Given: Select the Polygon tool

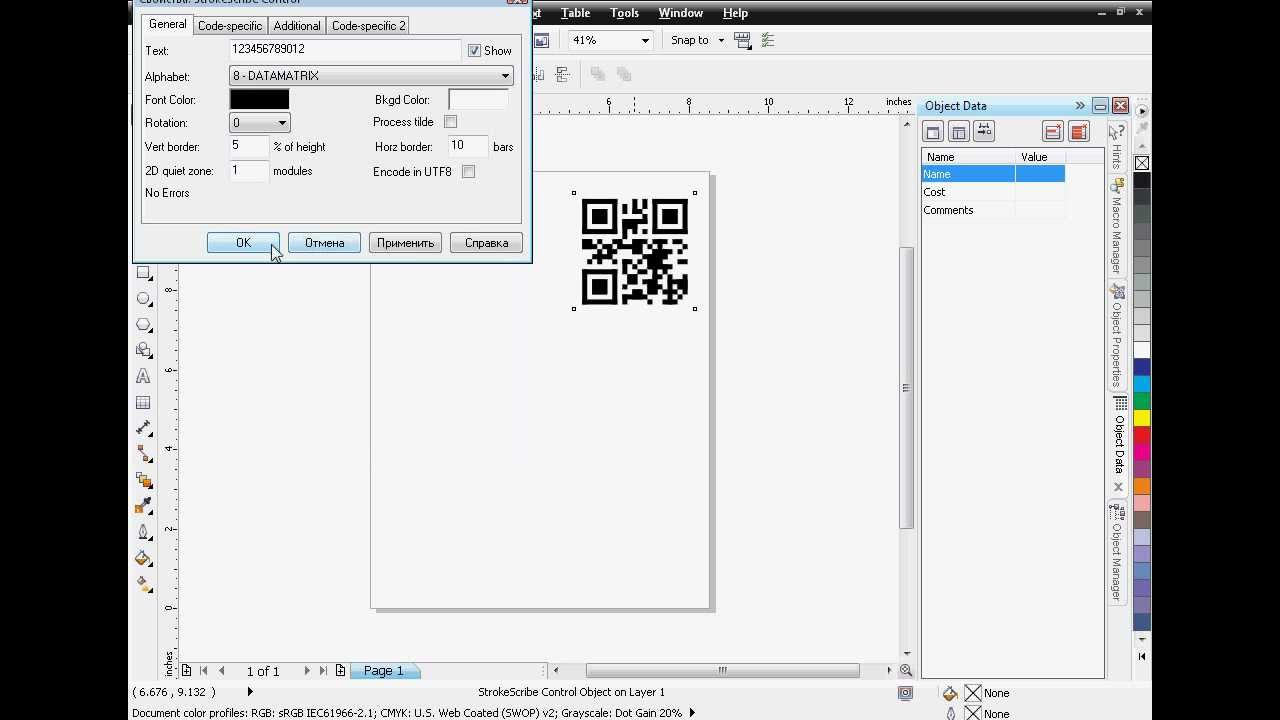Looking at the screenshot, I should point(143,325).
